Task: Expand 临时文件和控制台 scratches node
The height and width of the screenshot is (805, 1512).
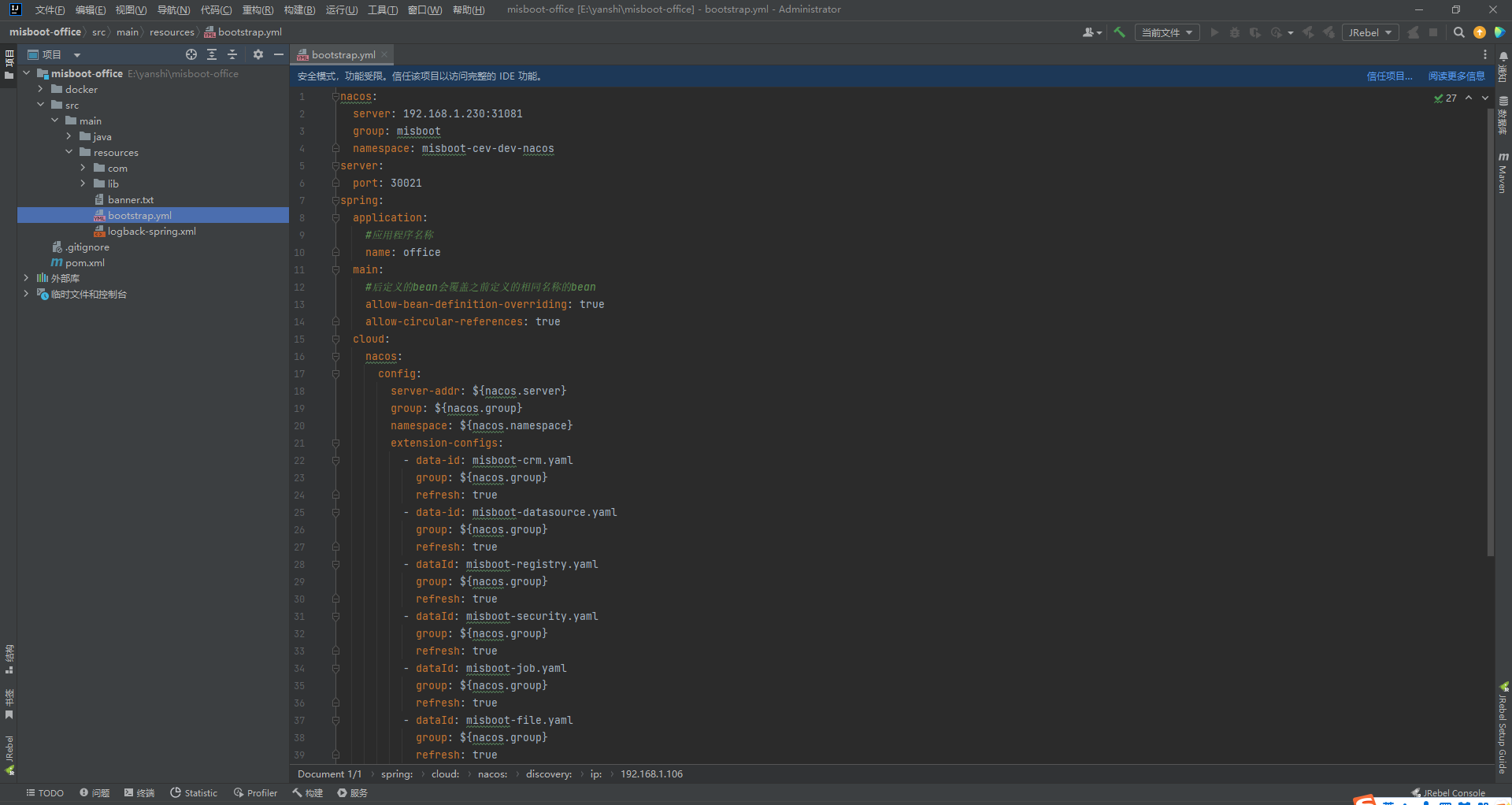Action: [26, 294]
